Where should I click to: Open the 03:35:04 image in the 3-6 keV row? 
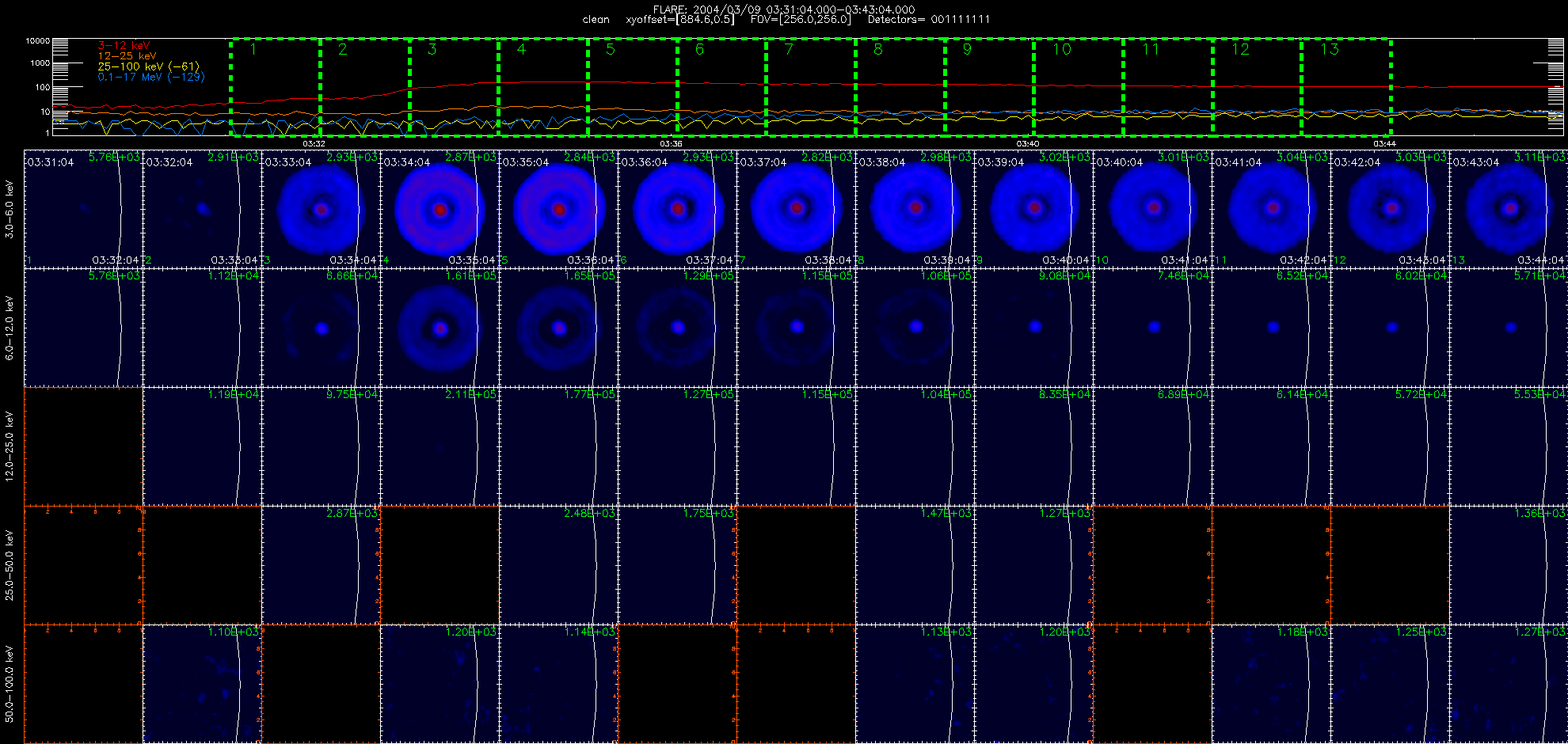click(x=559, y=209)
